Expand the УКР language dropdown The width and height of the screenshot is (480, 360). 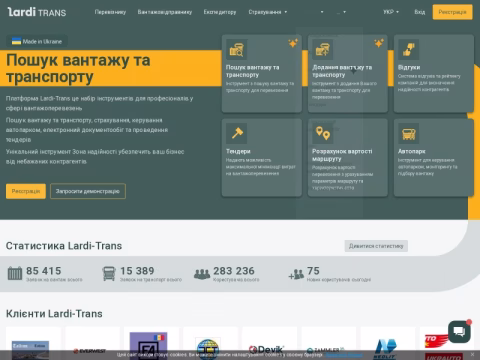click(x=391, y=12)
